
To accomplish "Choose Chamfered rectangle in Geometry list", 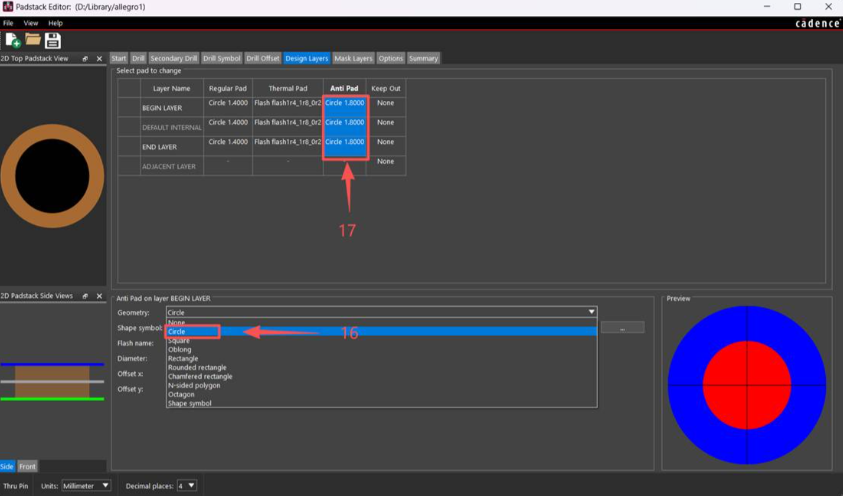I will point(381,376).
